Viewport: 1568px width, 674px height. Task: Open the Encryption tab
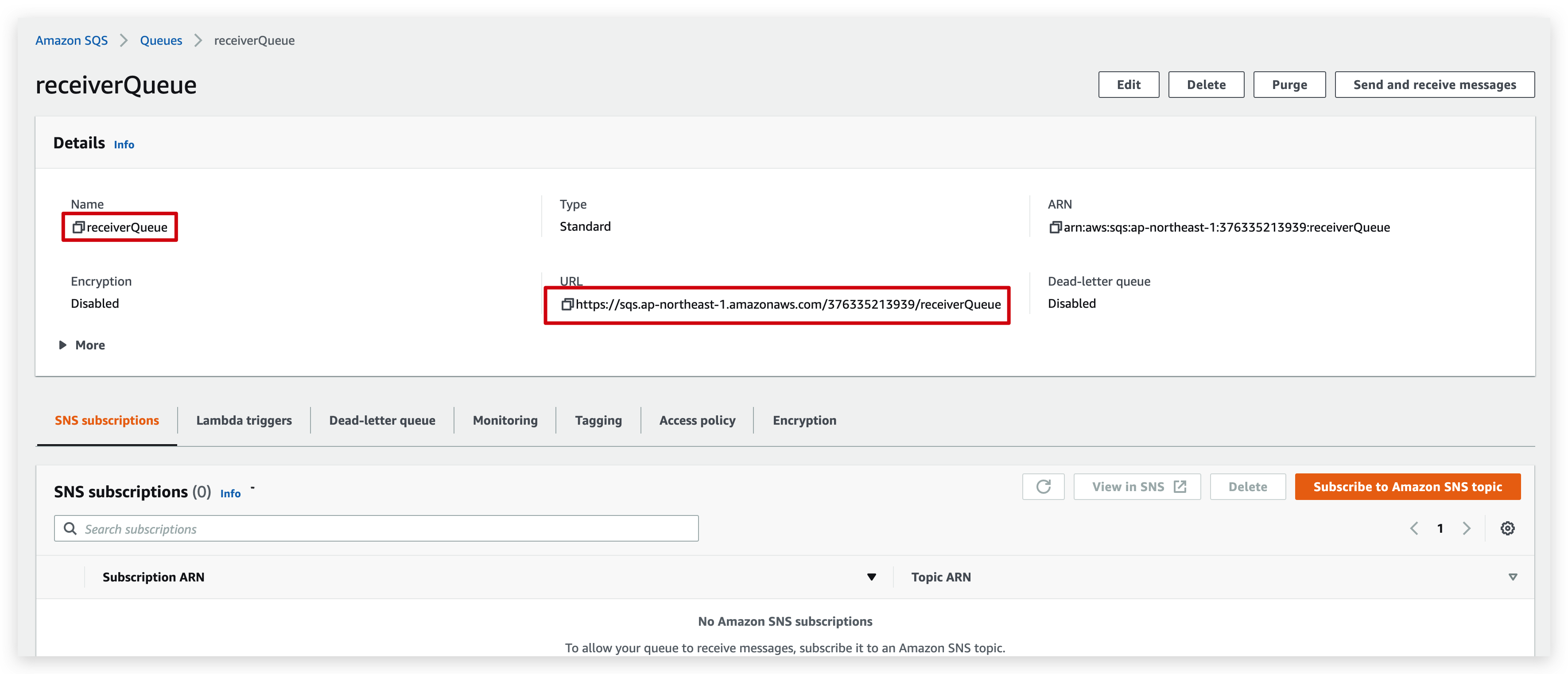804,420
